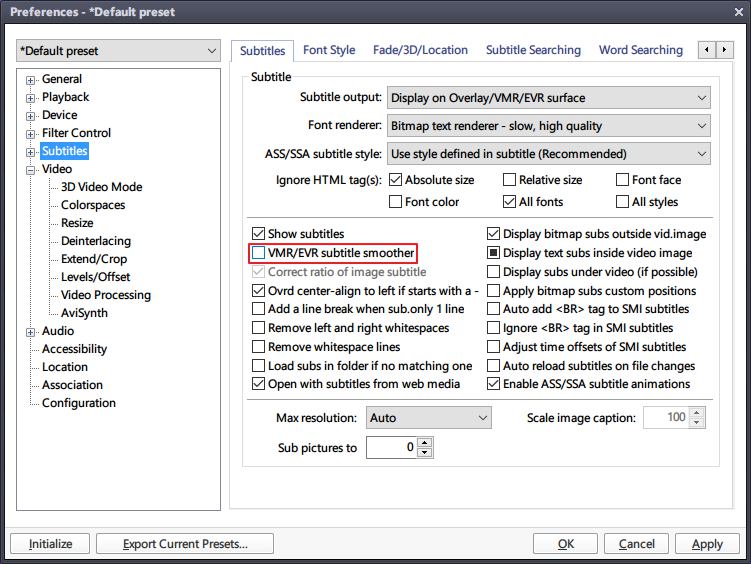The image size is (751, 564).
Task: Decrease the Sub pictures to value
Action: coord(425,453)
